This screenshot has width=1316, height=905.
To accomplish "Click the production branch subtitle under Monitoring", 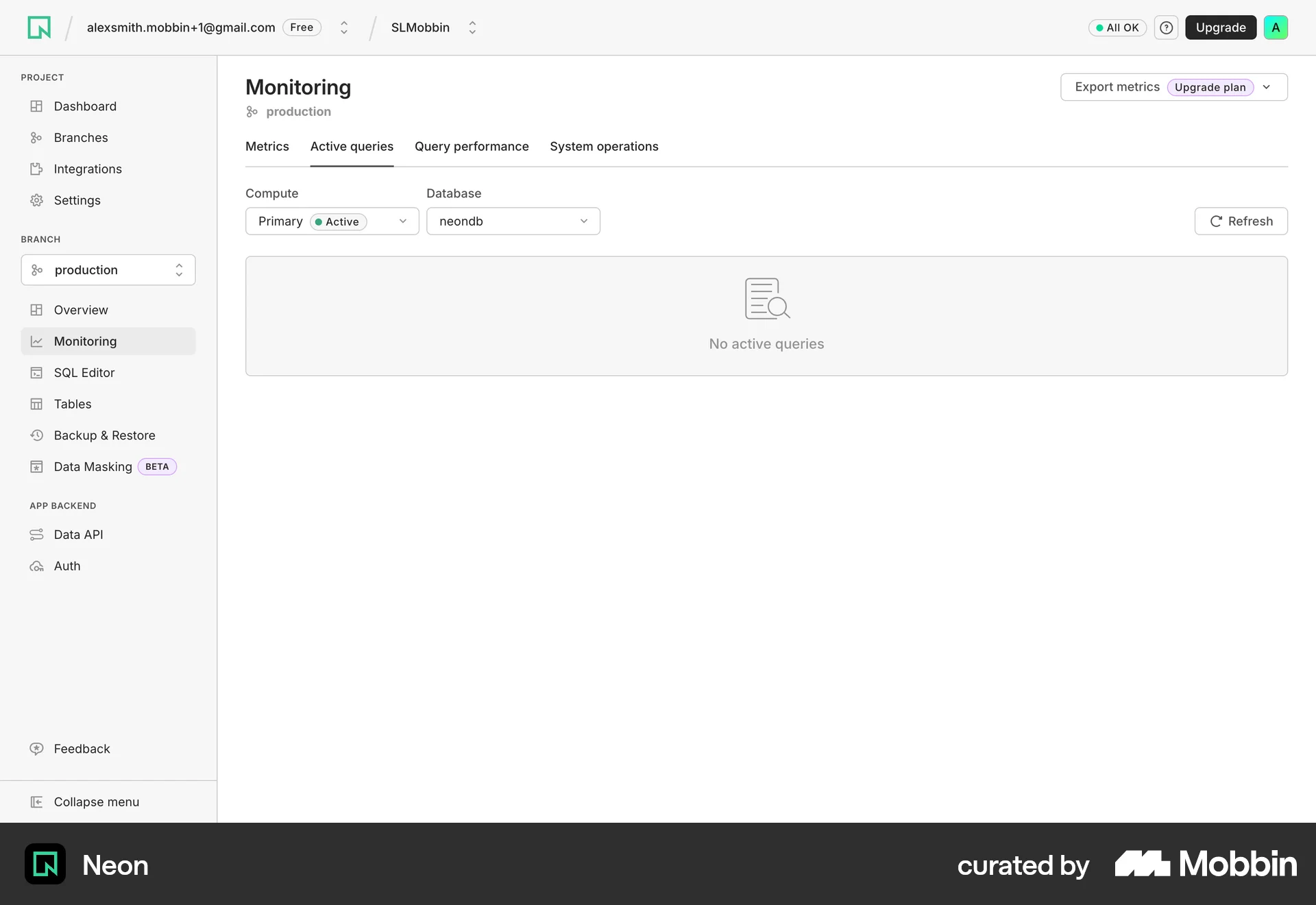I will [298, 112].
